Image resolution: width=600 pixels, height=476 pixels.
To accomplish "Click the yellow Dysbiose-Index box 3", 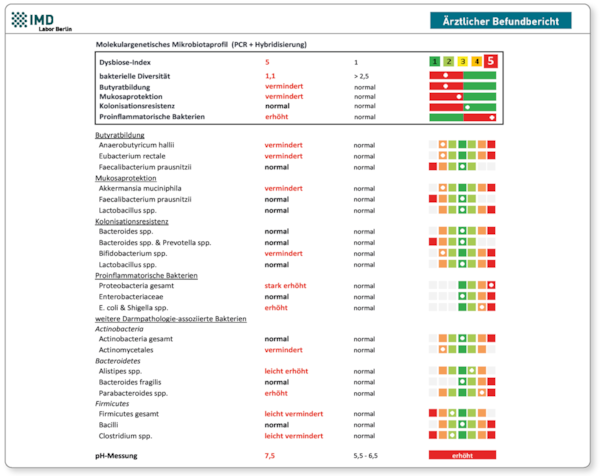I will coord(463,62).
